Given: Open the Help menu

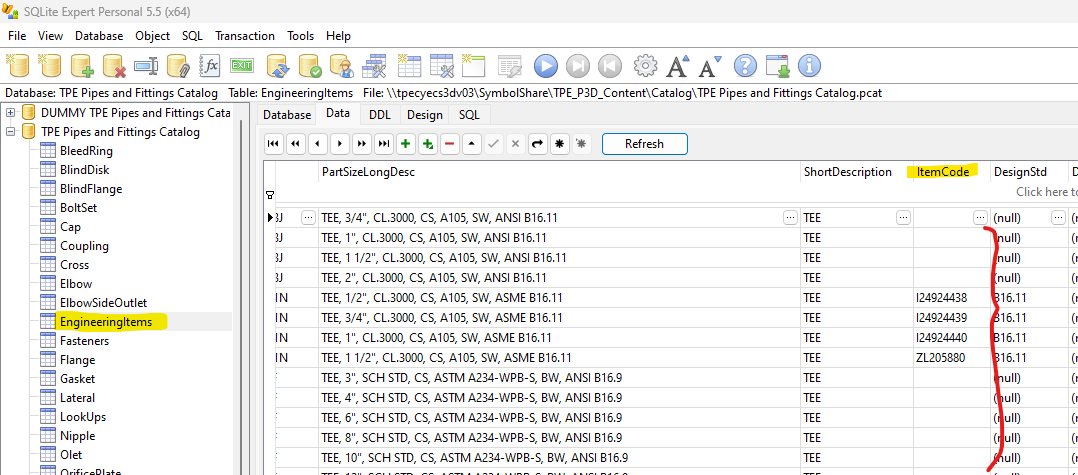Looking at the screenshot, I should pos(338,36).
